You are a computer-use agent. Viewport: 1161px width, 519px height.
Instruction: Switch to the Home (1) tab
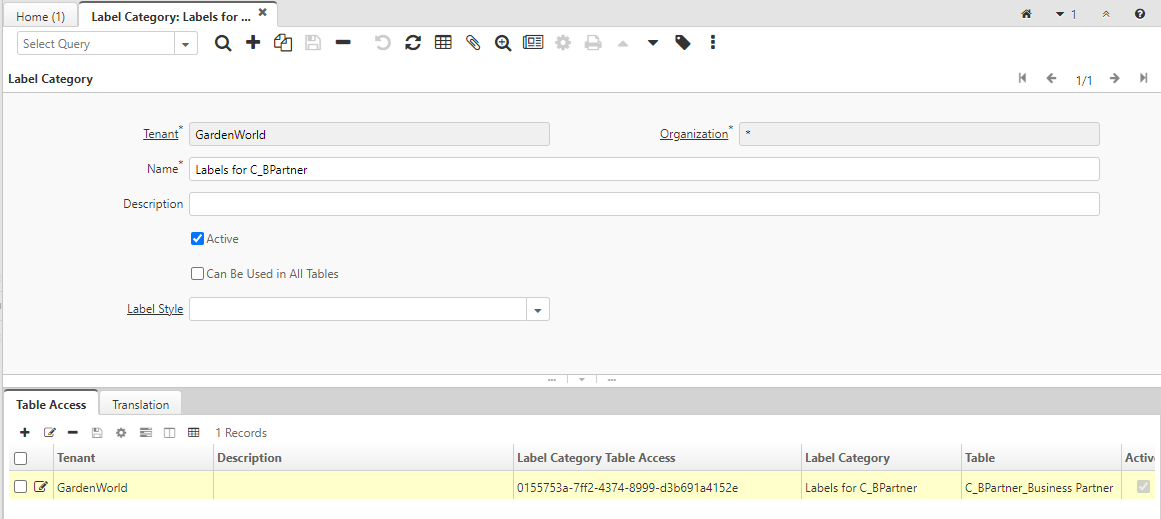(x=41, y=16)
